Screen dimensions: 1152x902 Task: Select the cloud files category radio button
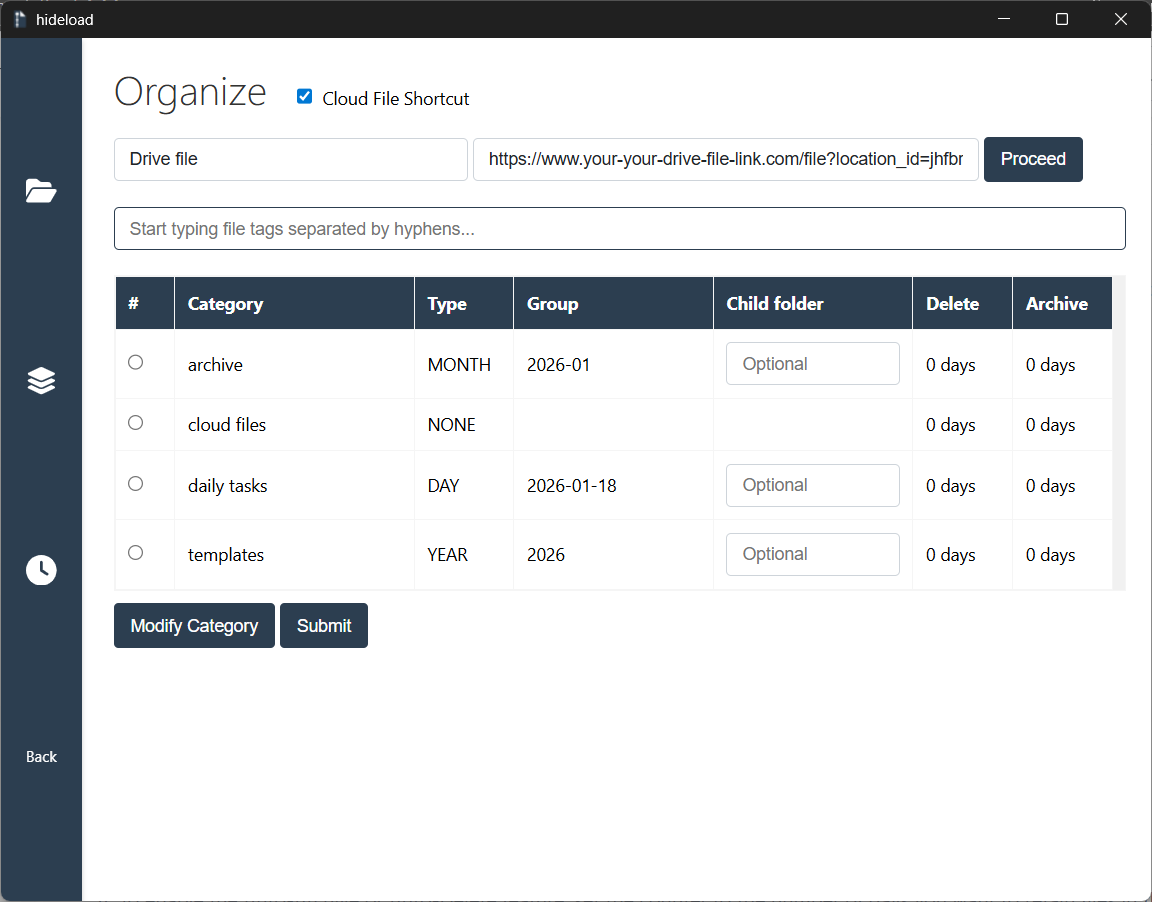click(x=135, y=422)
